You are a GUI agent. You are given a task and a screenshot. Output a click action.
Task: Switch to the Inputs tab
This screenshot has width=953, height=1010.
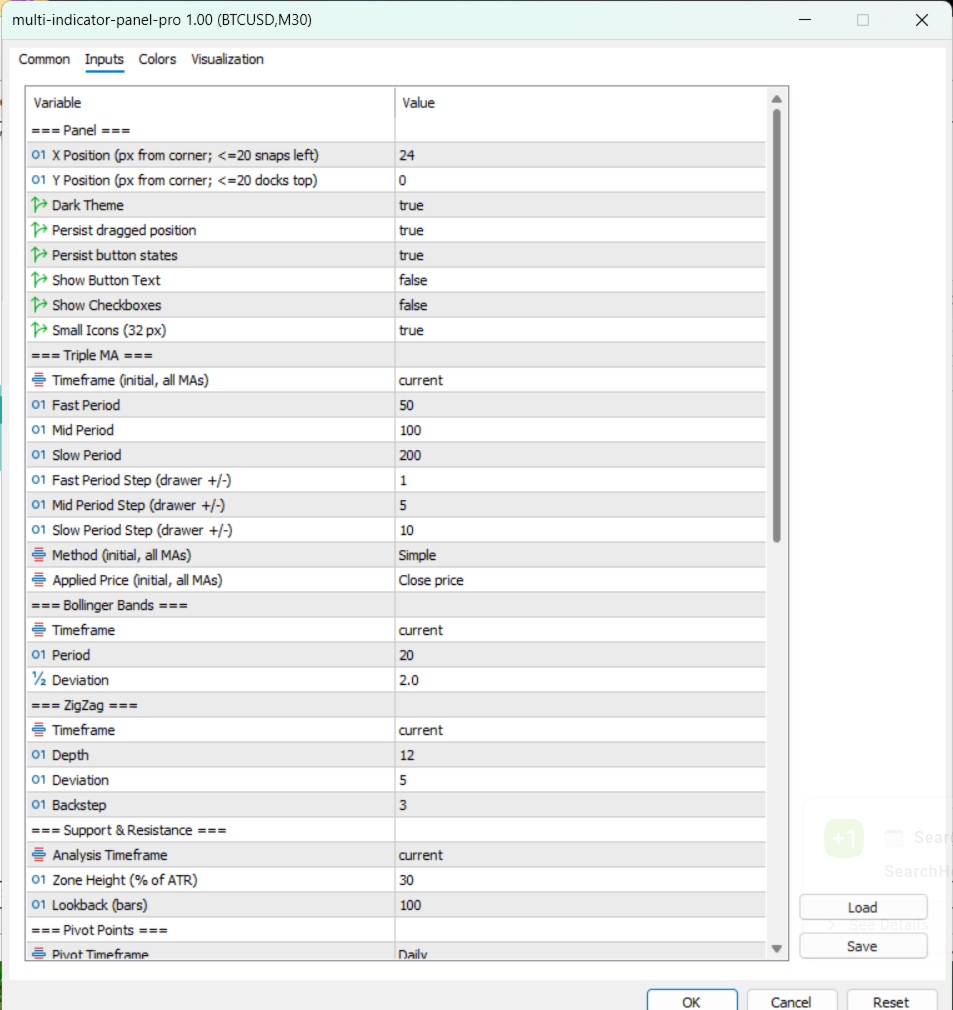[x=104, y=59]
